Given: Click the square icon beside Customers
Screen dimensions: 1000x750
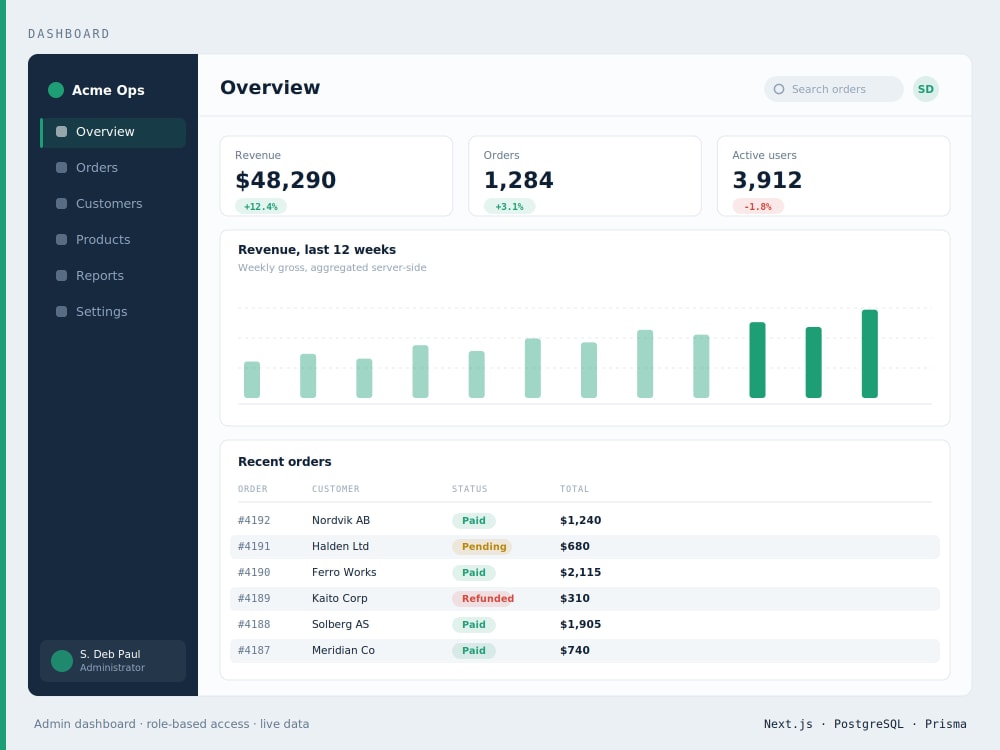Looking at the screenshot, I should pyautogui.click(x=61, y=203).
